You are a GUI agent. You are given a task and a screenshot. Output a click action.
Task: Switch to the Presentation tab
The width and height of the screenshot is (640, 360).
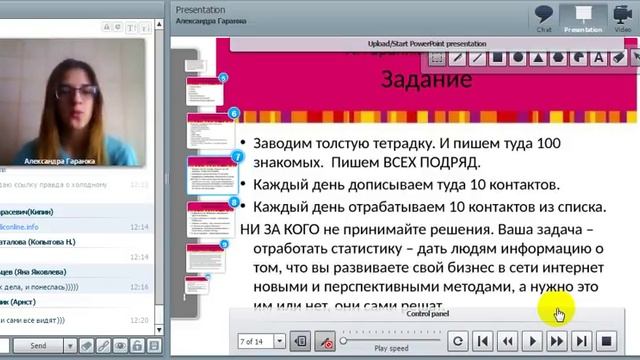(583, 19)
